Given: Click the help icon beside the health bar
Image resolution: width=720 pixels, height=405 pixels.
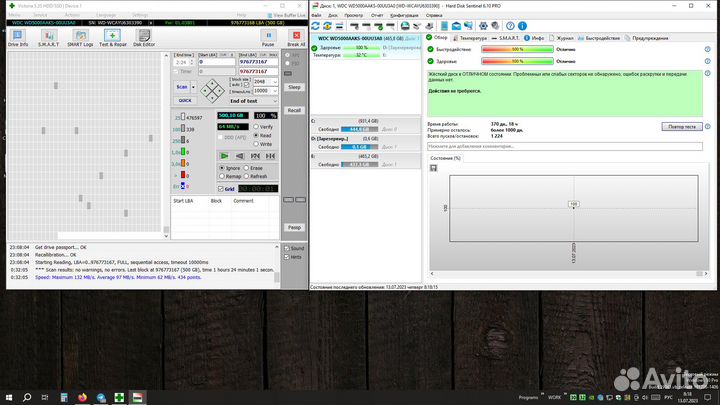Looking at the screenshot, I should coord(708,61).
